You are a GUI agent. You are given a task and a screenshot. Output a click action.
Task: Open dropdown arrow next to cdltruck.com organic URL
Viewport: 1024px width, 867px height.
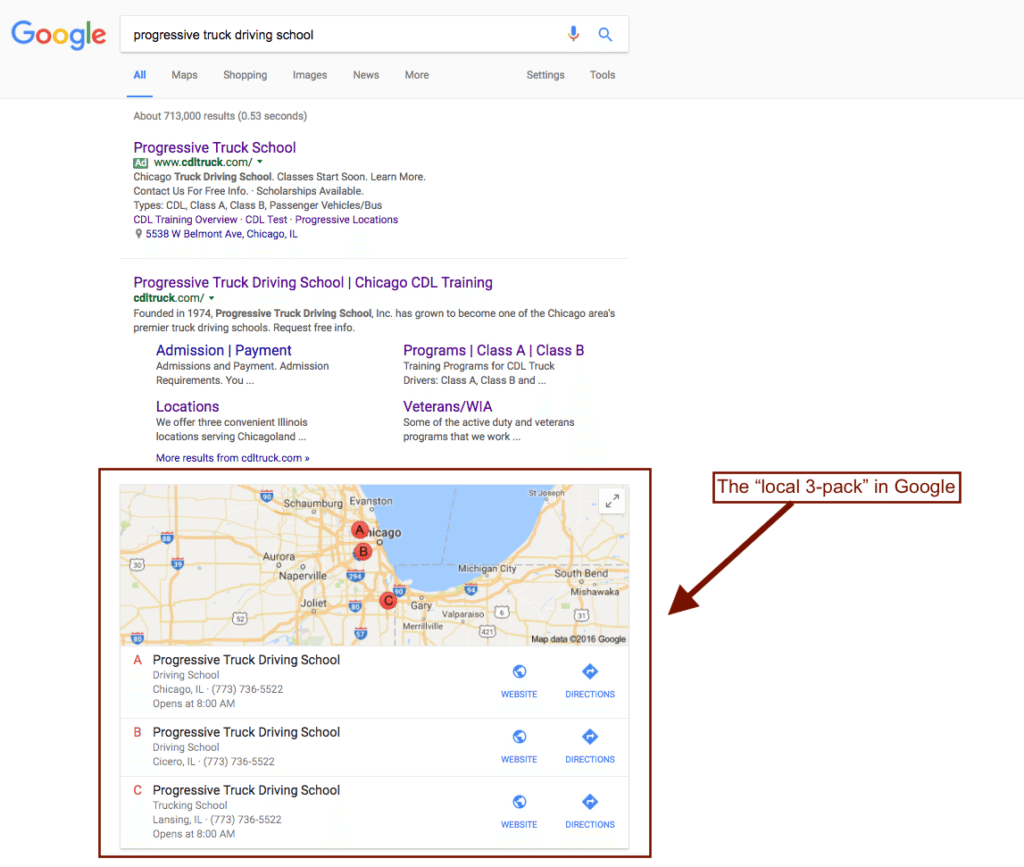212,298
